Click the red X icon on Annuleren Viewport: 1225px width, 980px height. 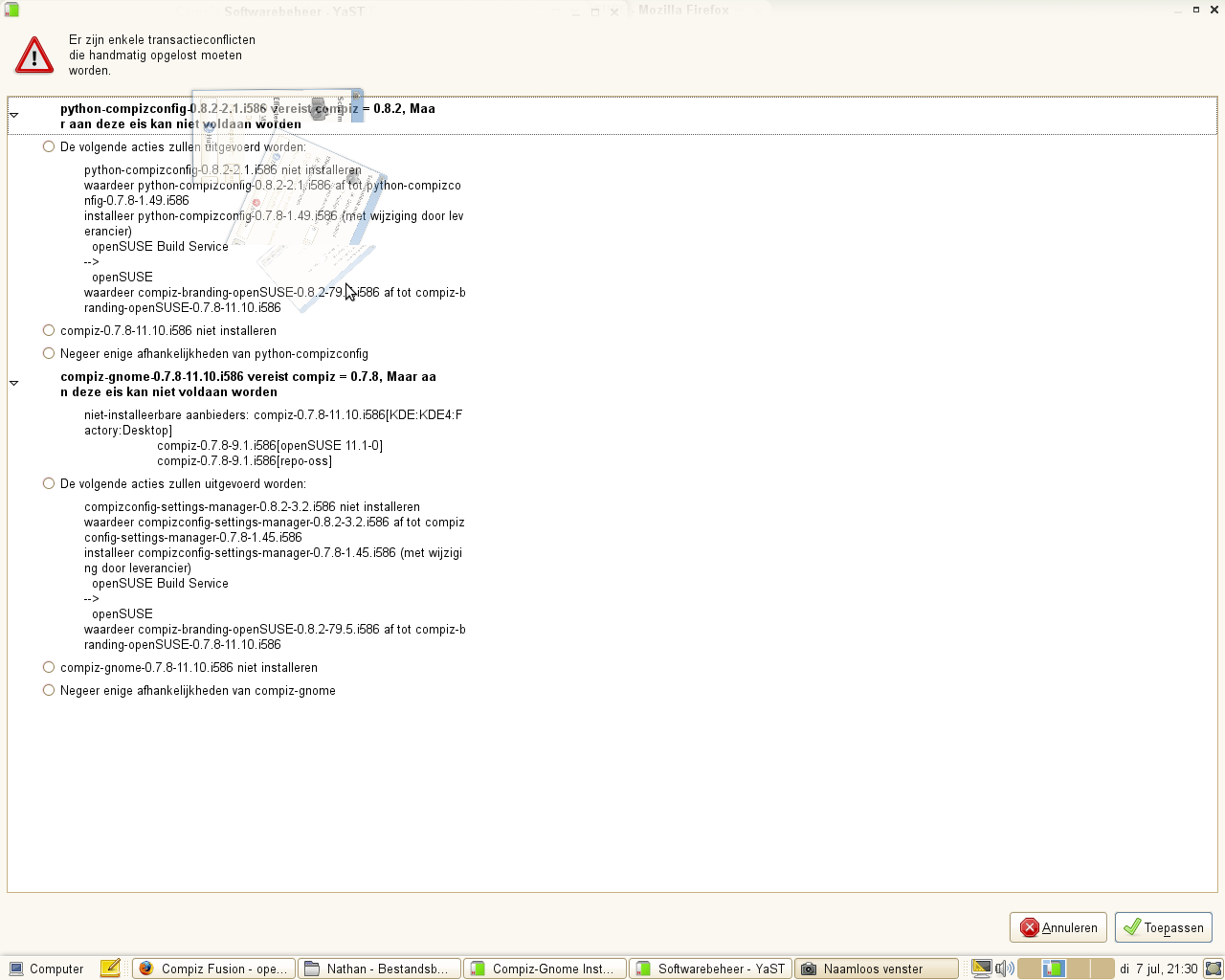[x=1030, y=927]
